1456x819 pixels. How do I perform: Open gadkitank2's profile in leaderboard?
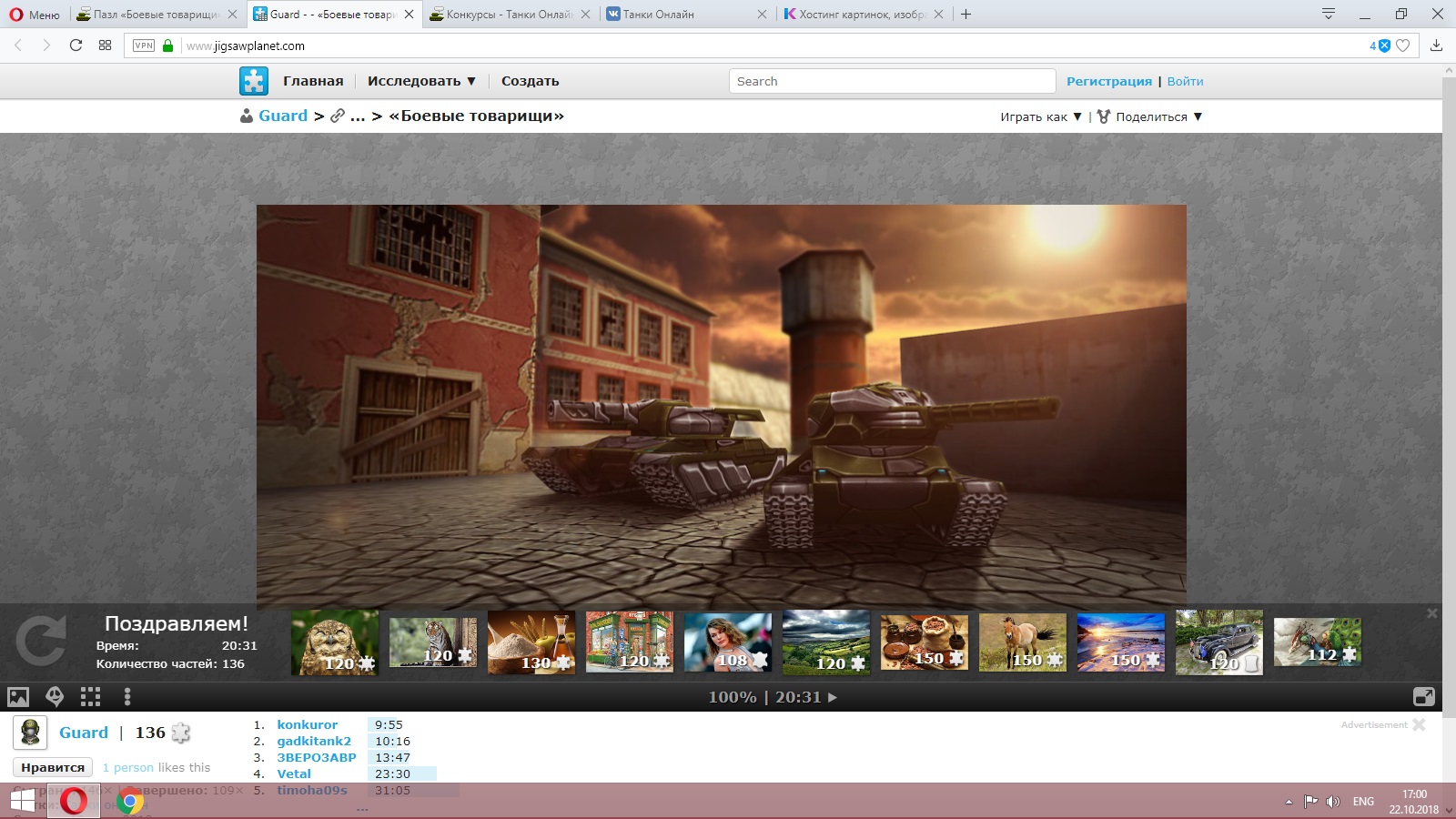314,742
